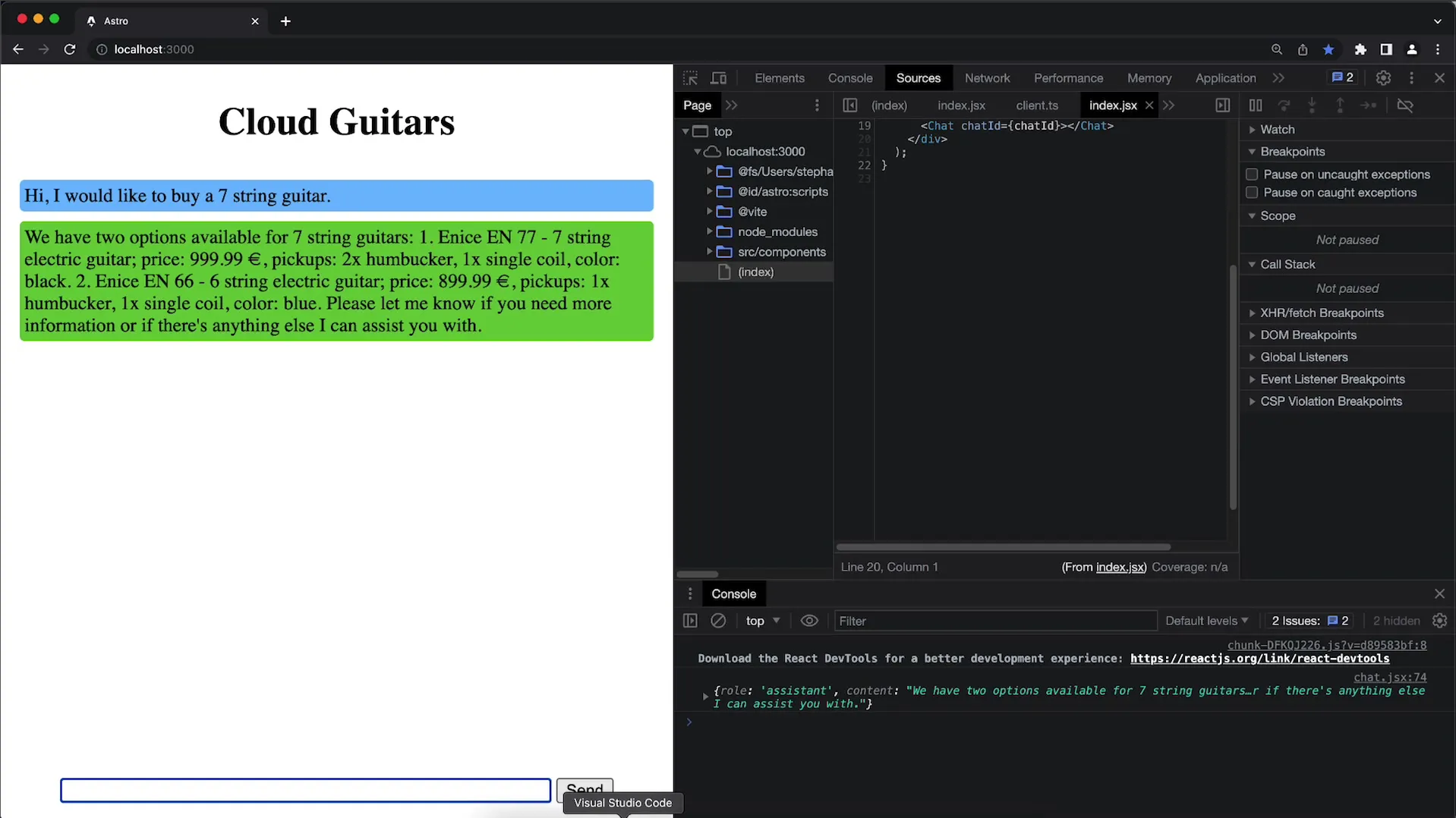Toggle the live expression eye icon

[x=809, y=621]
